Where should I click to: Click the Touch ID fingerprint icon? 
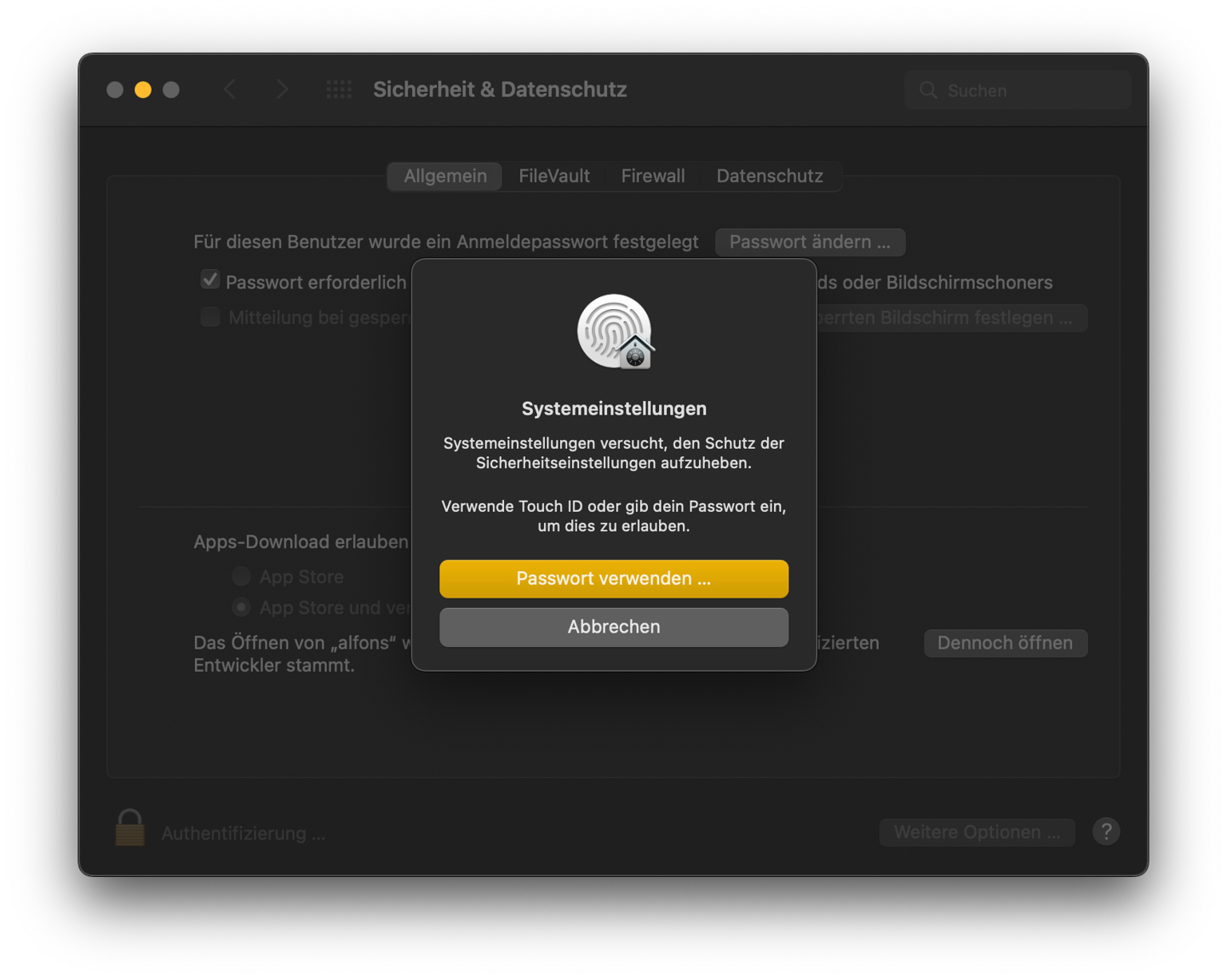tap(613, 331)
